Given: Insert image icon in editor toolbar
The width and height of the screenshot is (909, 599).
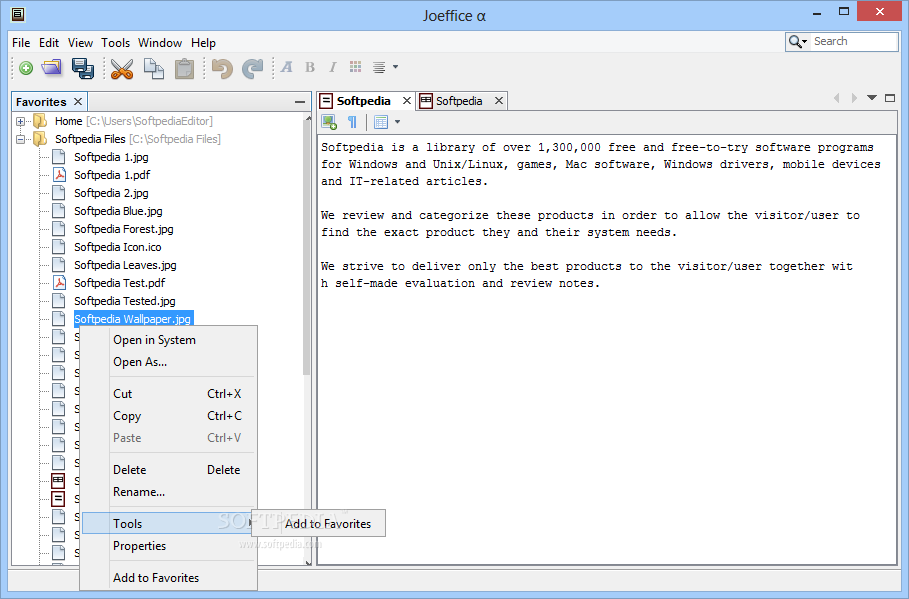Looking at the screenshot, I should (329, 122).
